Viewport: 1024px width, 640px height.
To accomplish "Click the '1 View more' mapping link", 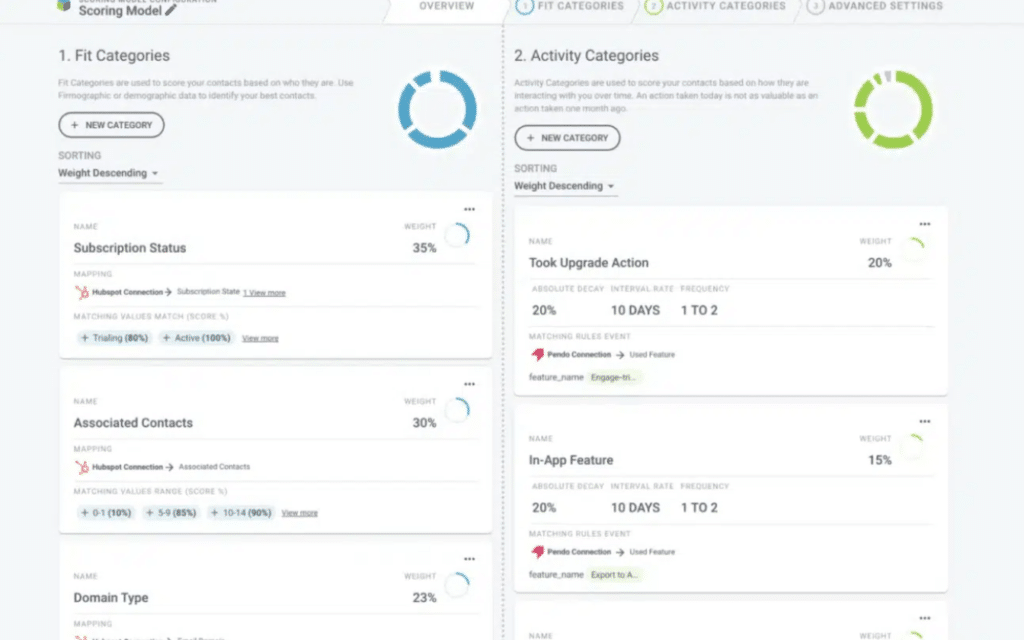I will click(x=264, y=293).
